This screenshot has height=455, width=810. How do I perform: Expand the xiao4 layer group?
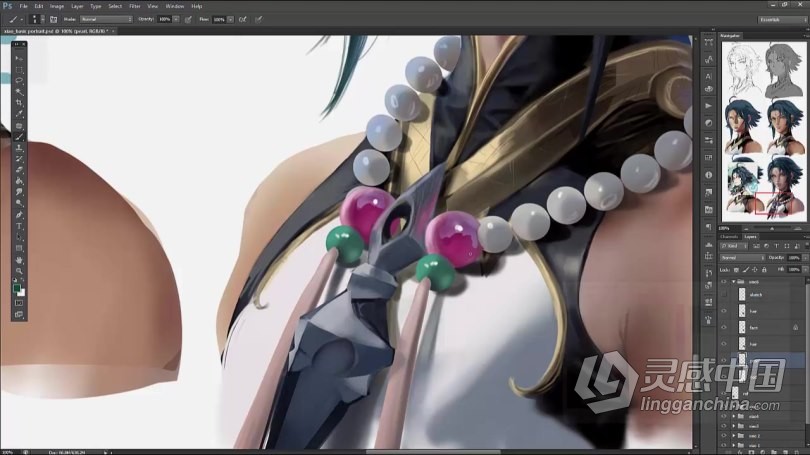[734, 416]
